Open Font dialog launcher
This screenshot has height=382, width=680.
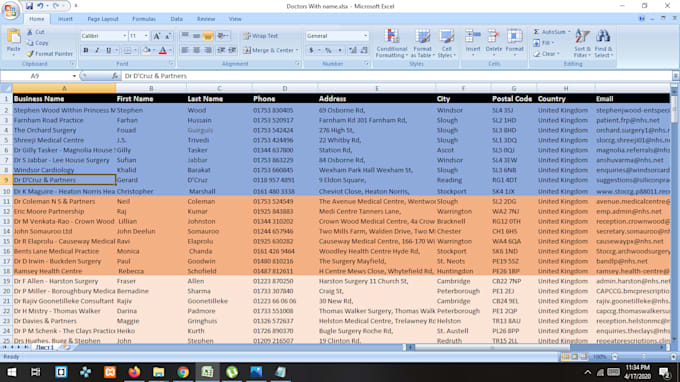(171, 64)
